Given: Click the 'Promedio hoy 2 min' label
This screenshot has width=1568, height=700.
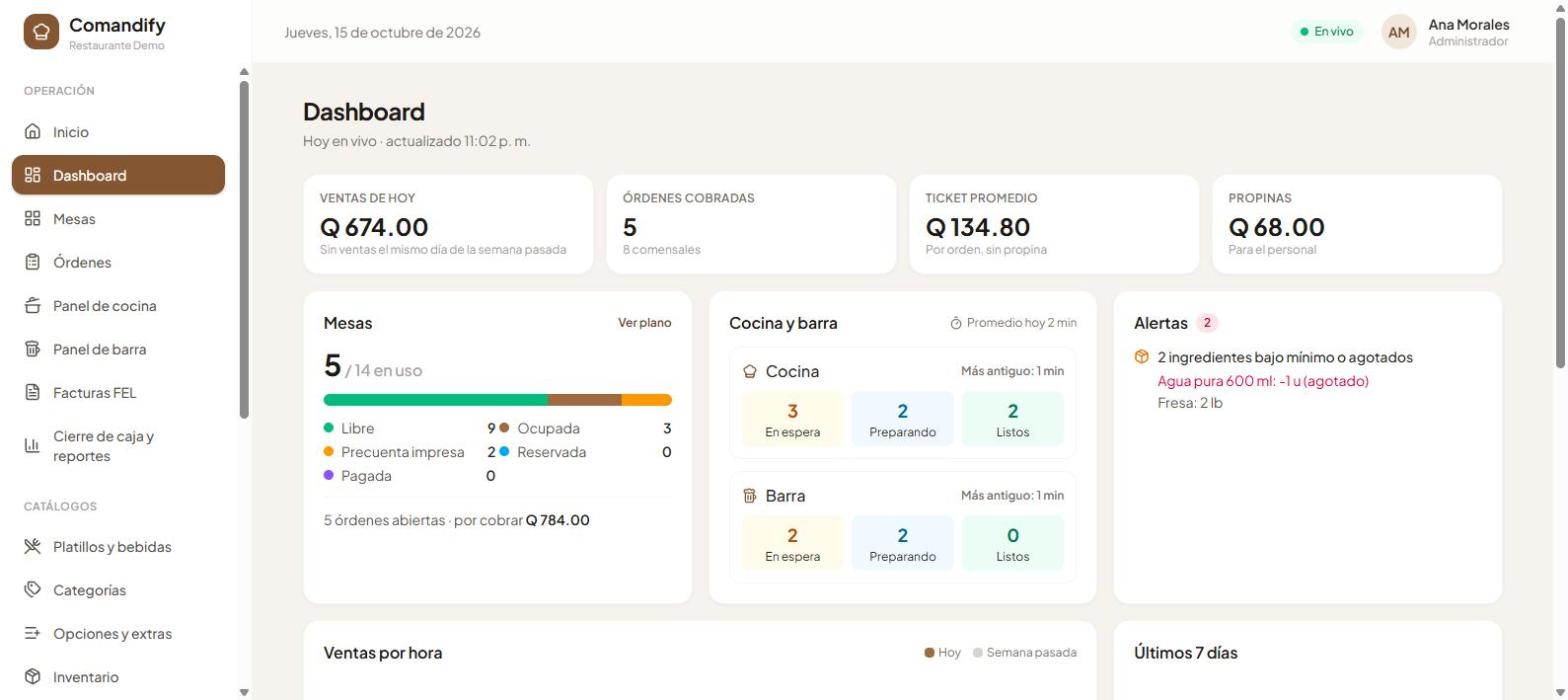Looking at the screenshot, I should point(1022,323).
